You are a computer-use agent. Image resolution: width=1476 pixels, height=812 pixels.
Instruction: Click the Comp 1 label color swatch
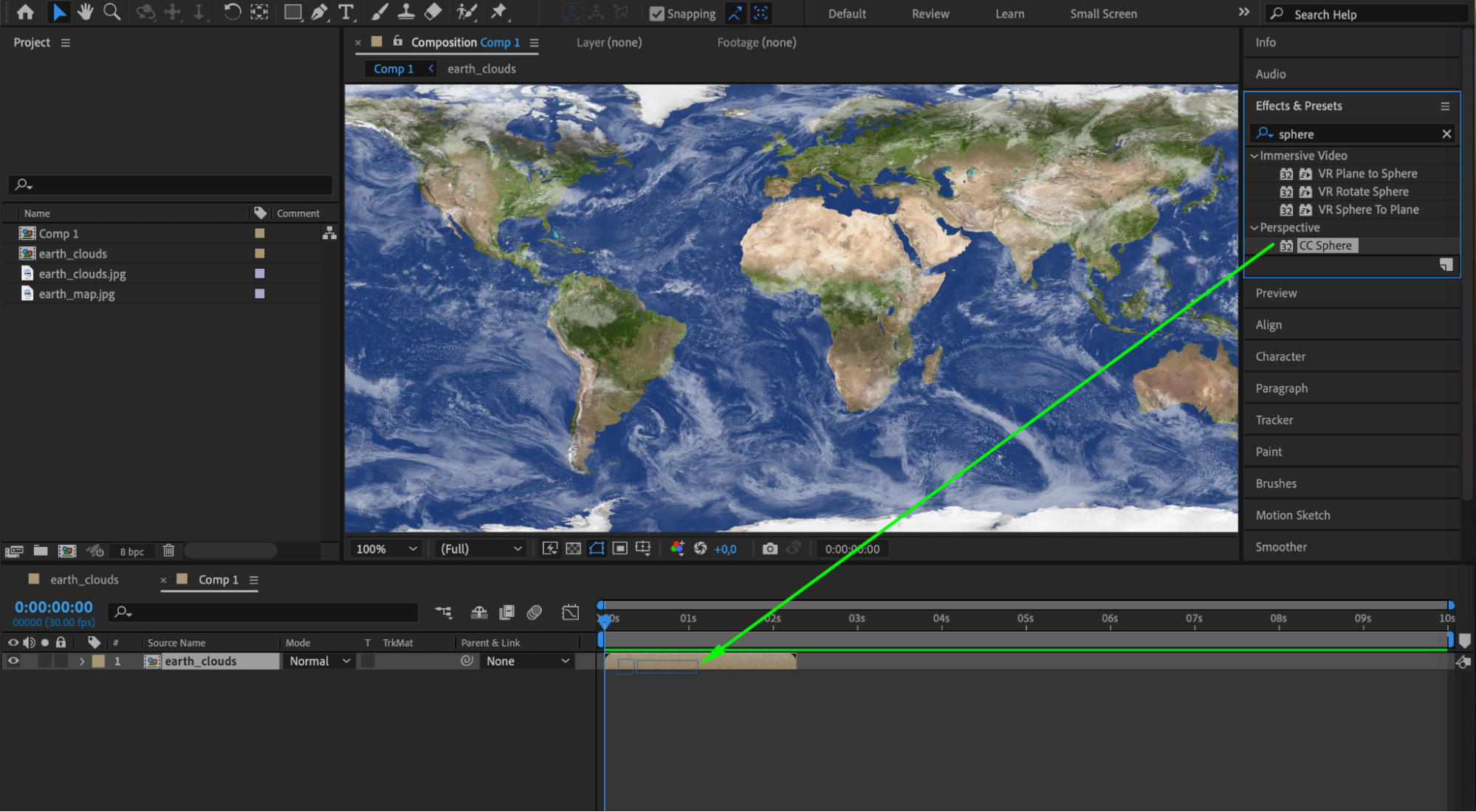pos(259,233)
